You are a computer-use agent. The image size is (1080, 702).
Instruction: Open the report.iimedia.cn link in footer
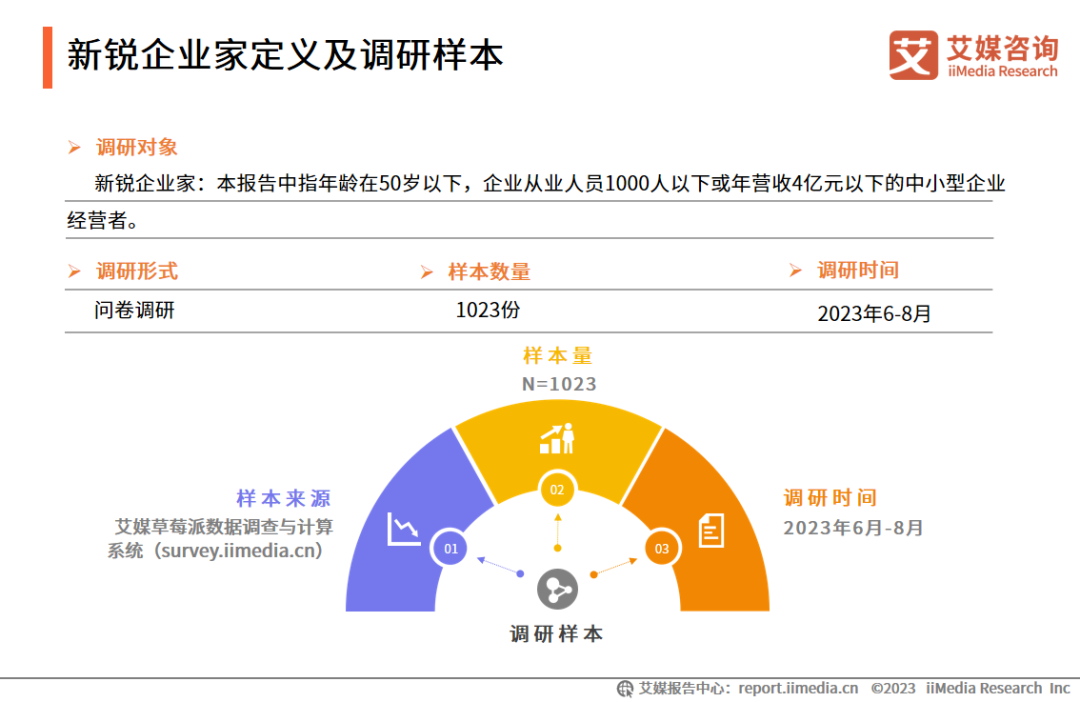pos(798,688)
